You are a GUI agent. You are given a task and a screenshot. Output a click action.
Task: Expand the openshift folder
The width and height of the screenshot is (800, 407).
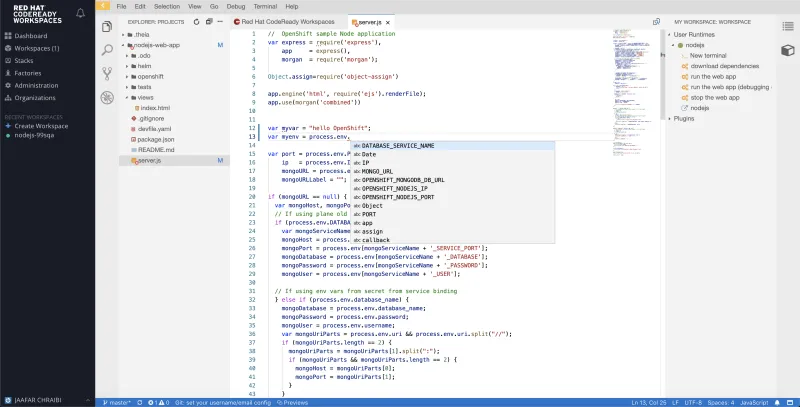pos(151,76)
